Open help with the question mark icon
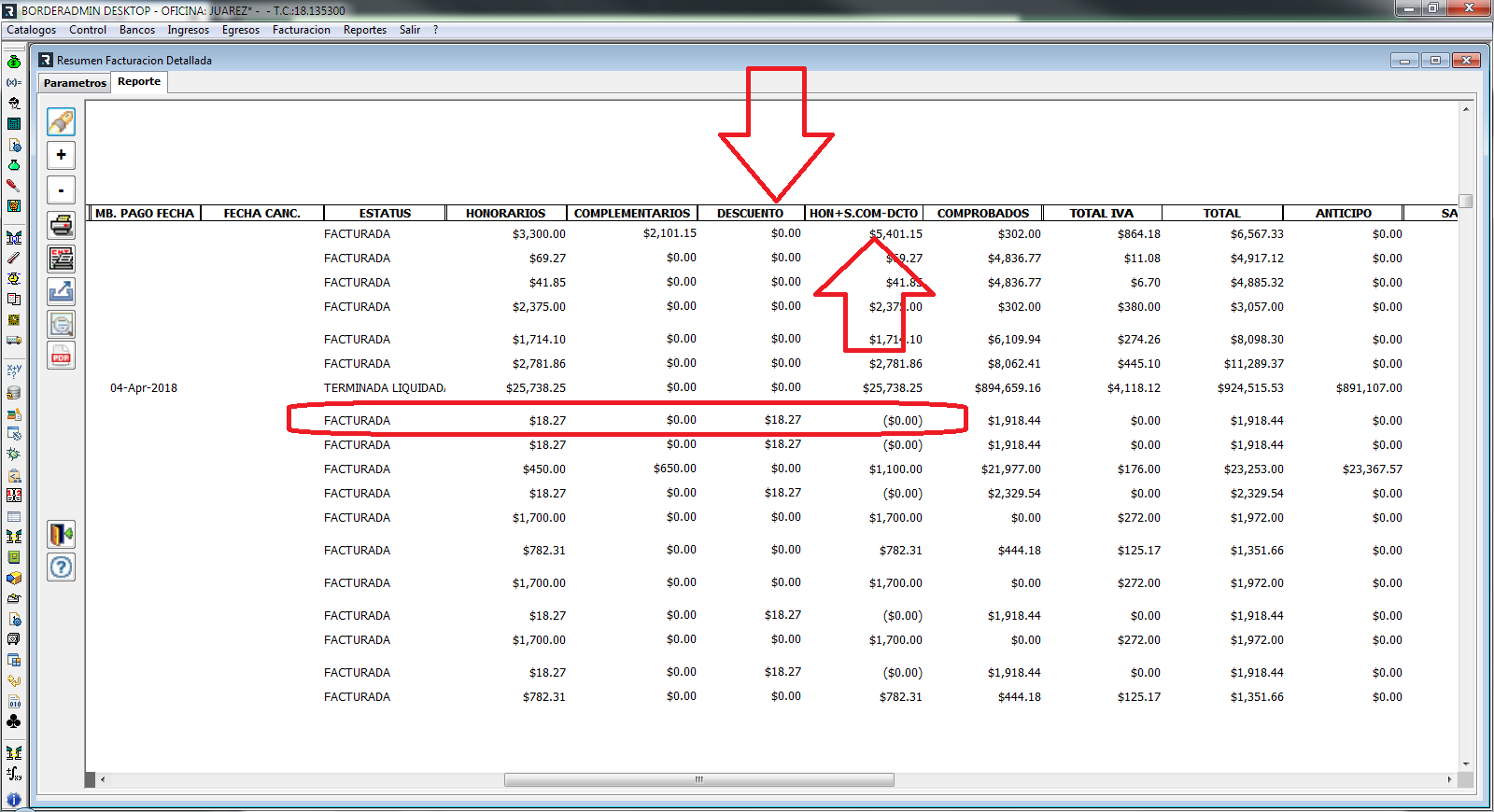 click(x=61, y=567)
